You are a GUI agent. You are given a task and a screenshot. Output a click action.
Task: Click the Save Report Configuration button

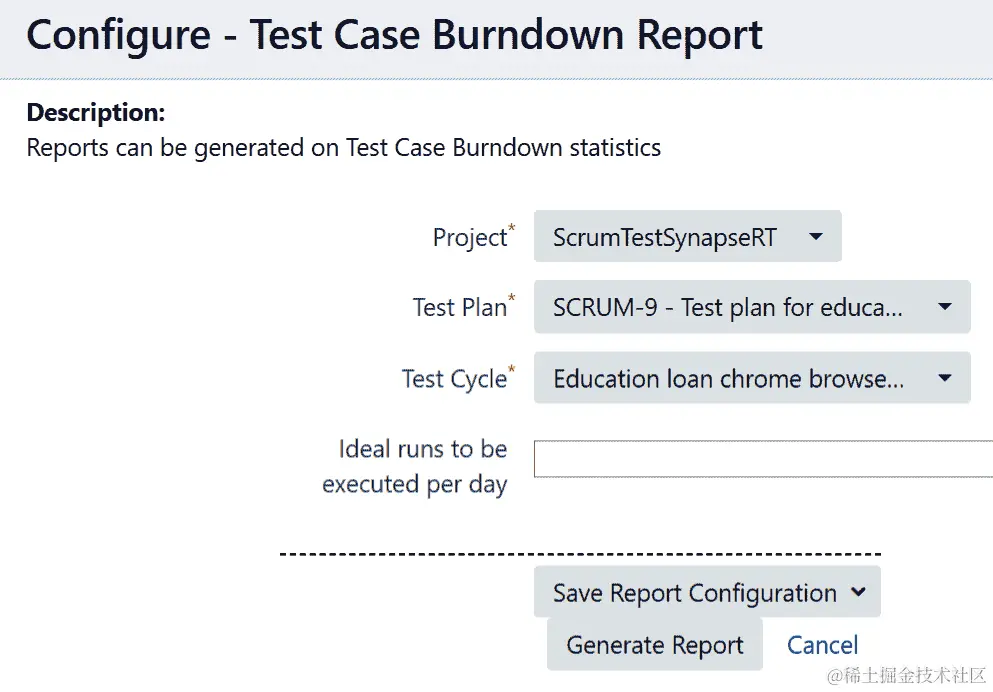695,592
